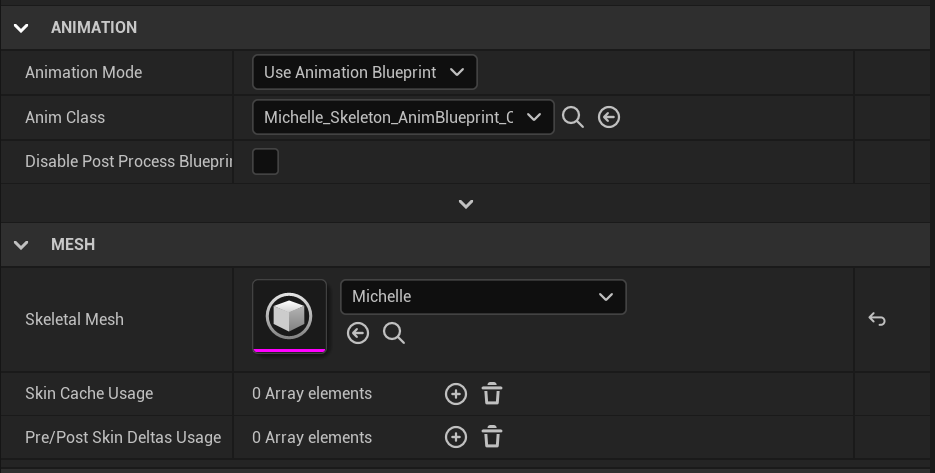
Task: Empty the Skin Cache Usage array
Action: 492,394
